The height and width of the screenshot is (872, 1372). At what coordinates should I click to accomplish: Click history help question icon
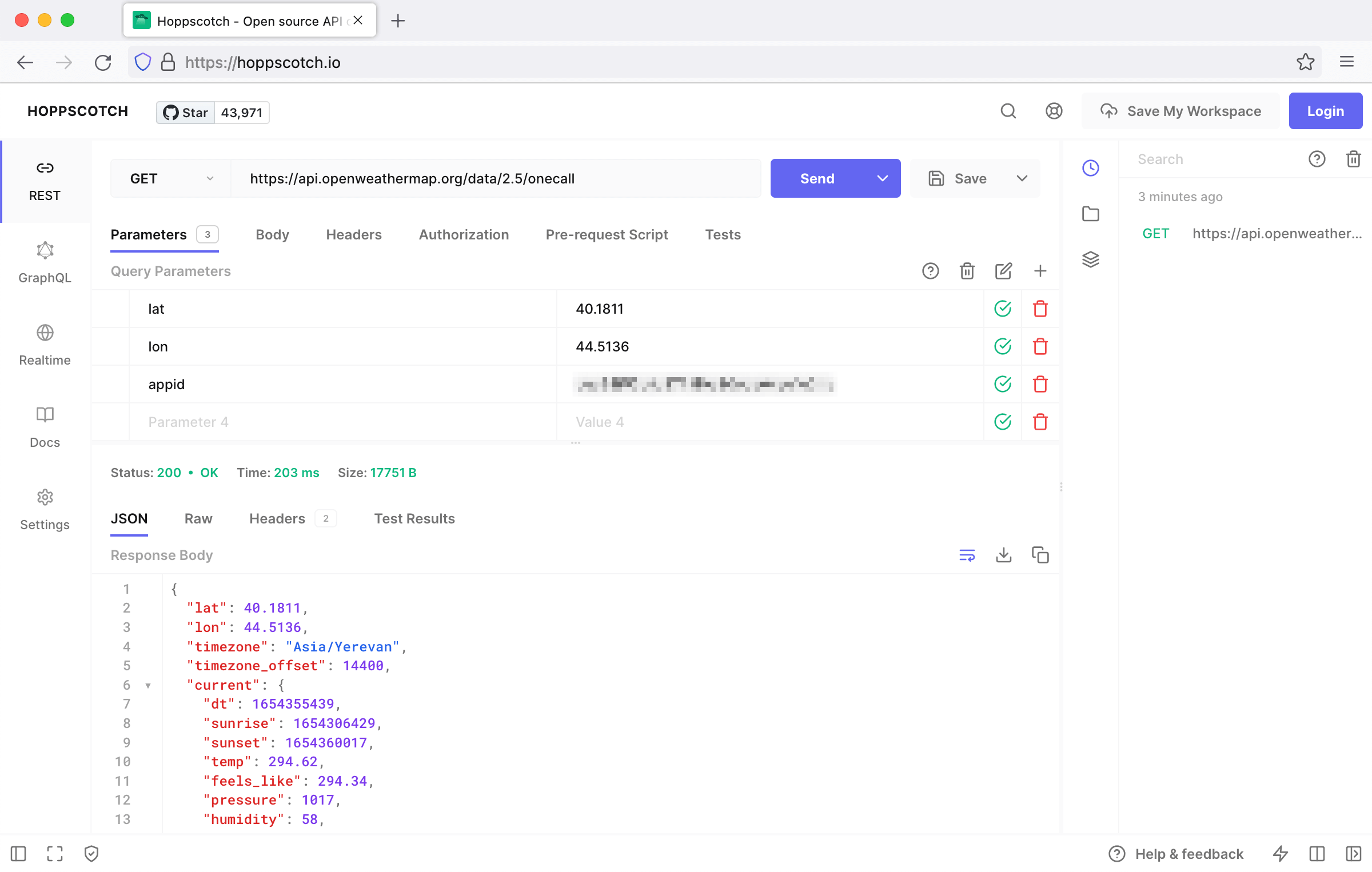click(x=1317, y=159)
